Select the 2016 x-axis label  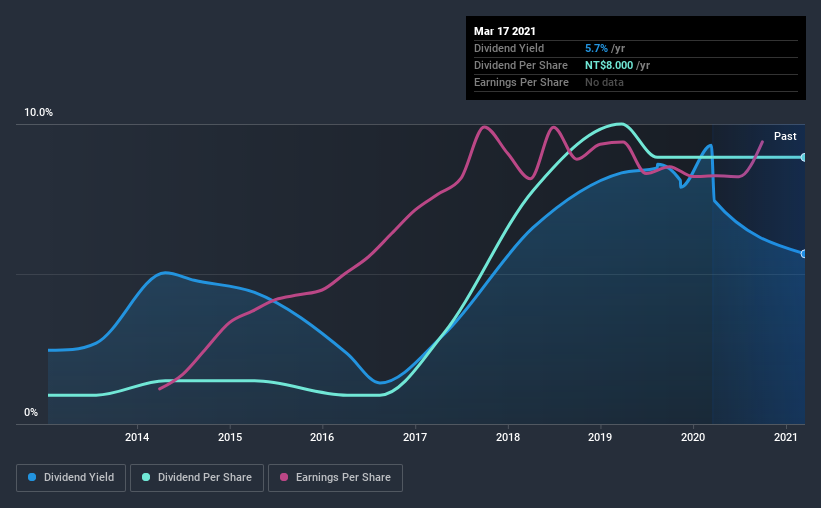322,437
